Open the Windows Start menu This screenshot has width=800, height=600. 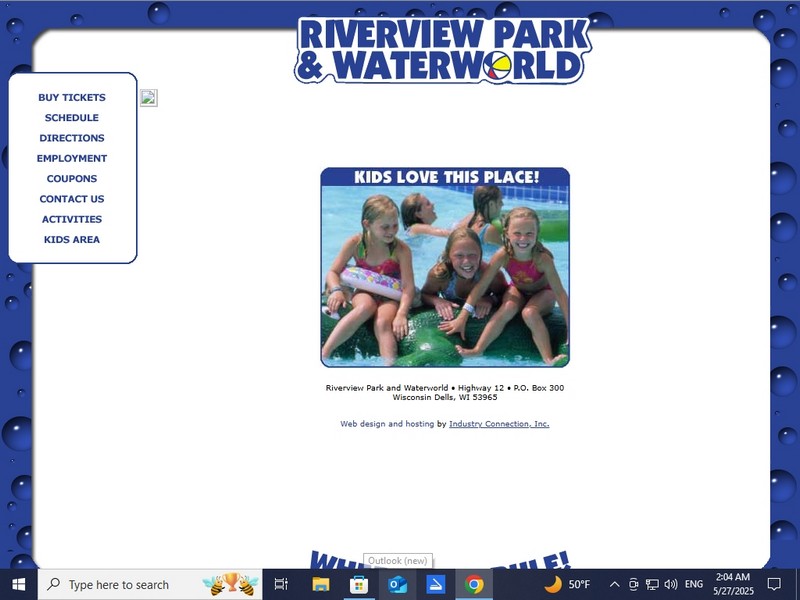point(18,584)
